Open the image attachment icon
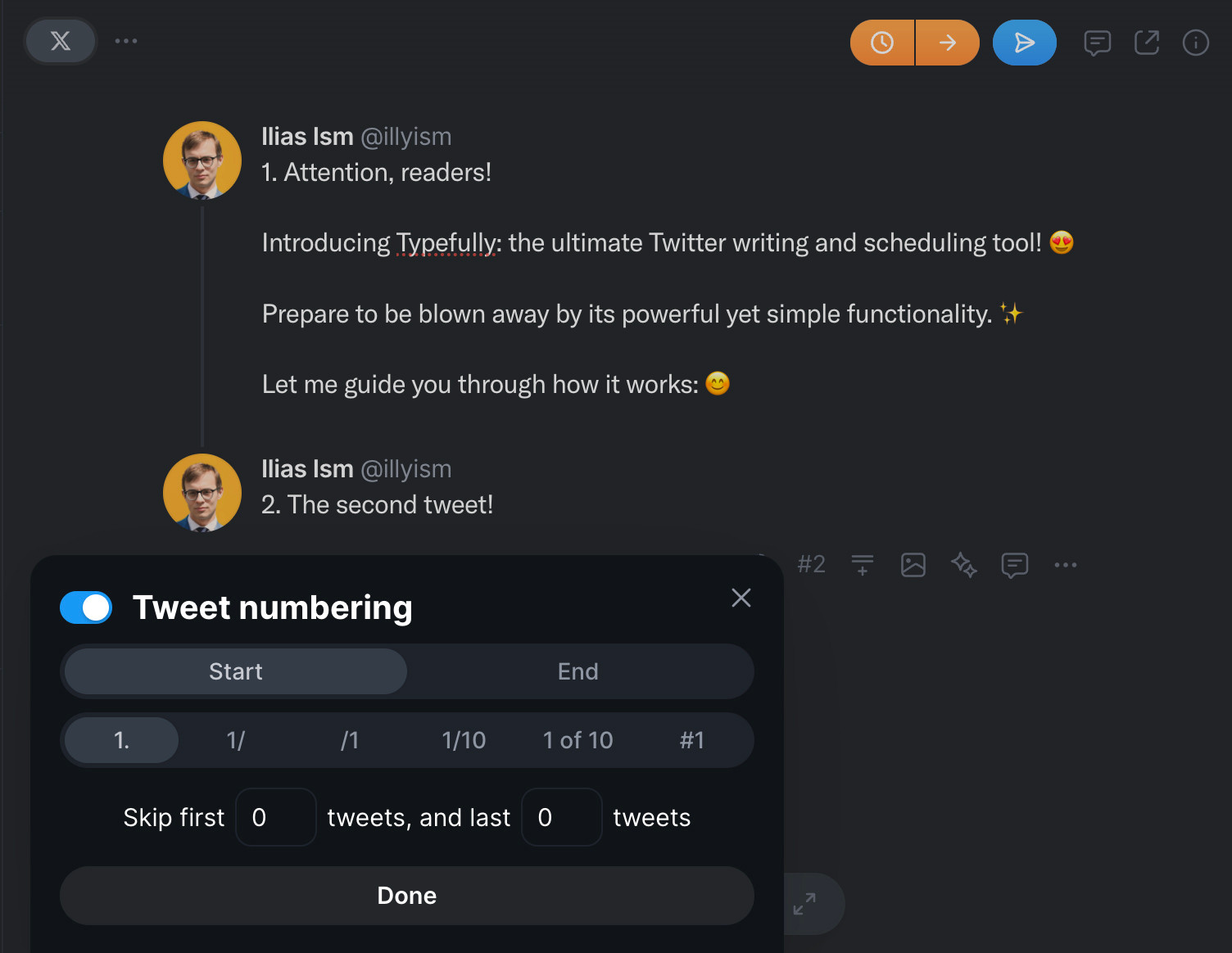The image size is (1232, 953). point(913,565)
